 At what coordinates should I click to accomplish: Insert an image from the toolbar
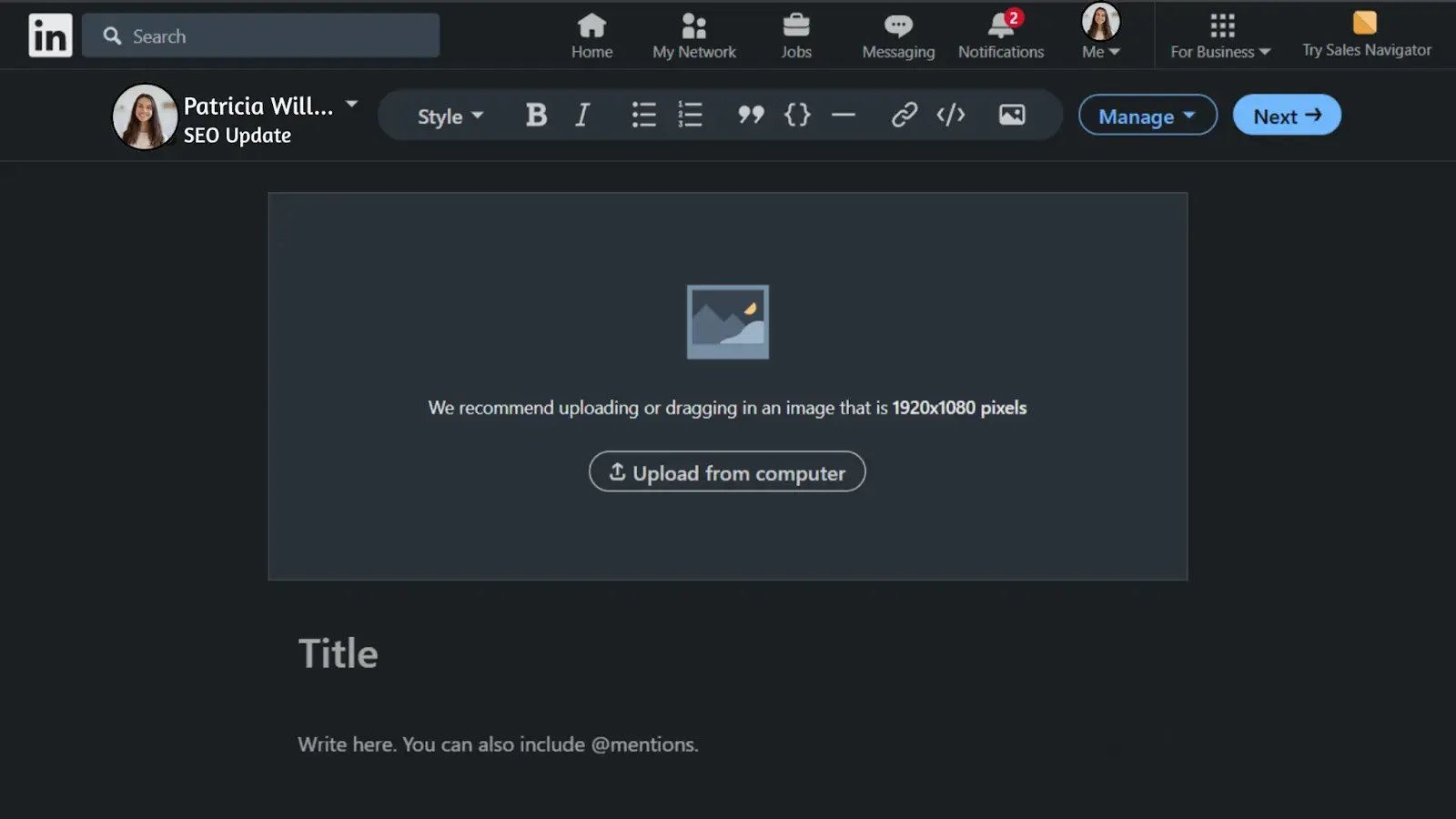[1012, 116]
